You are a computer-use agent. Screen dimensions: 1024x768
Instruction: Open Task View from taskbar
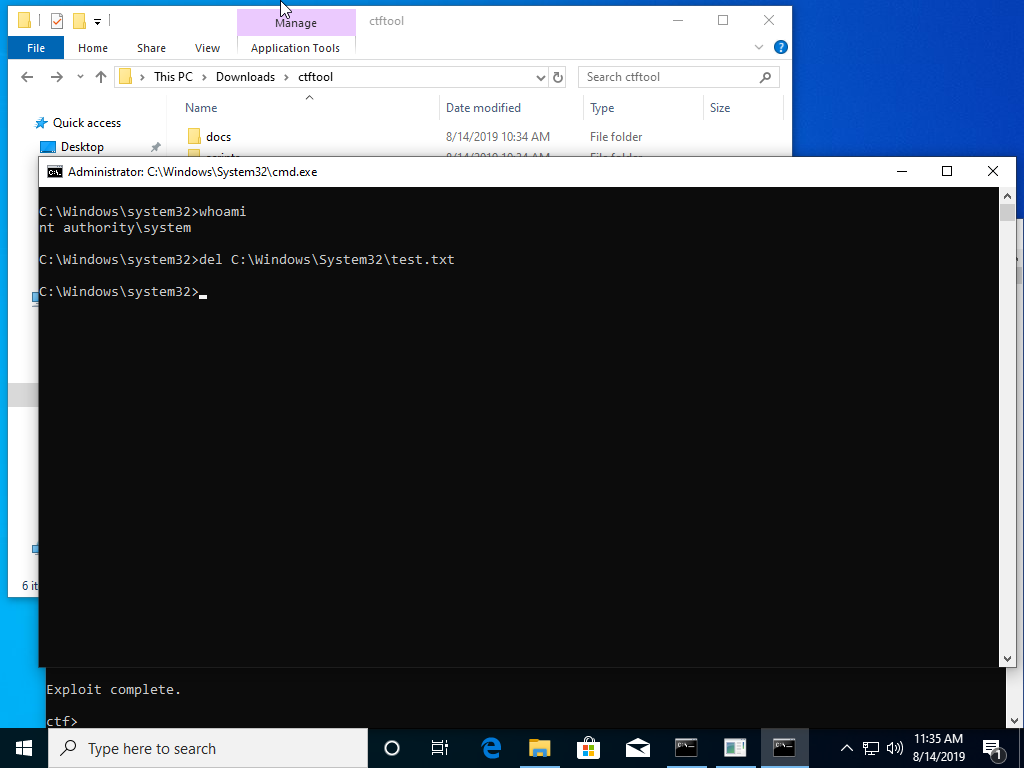(x=440, y=748)
